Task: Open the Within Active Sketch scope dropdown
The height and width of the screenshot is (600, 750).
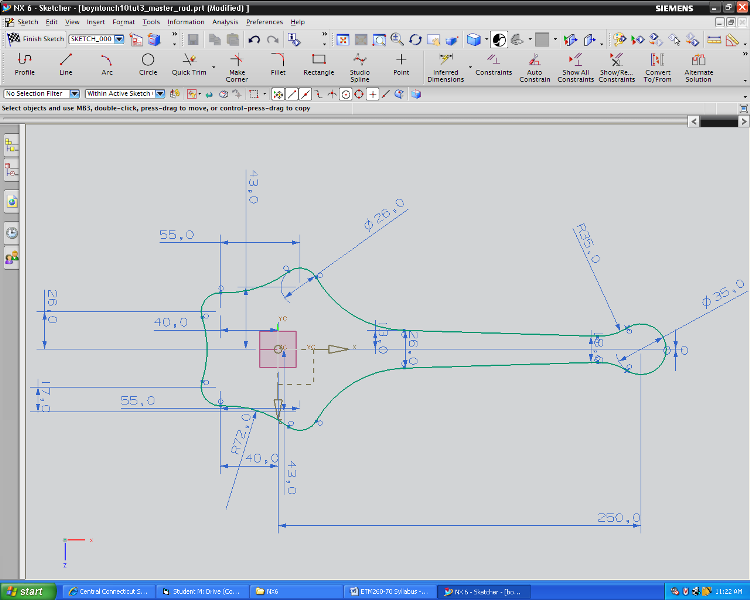Action: [x=160, y=94]
